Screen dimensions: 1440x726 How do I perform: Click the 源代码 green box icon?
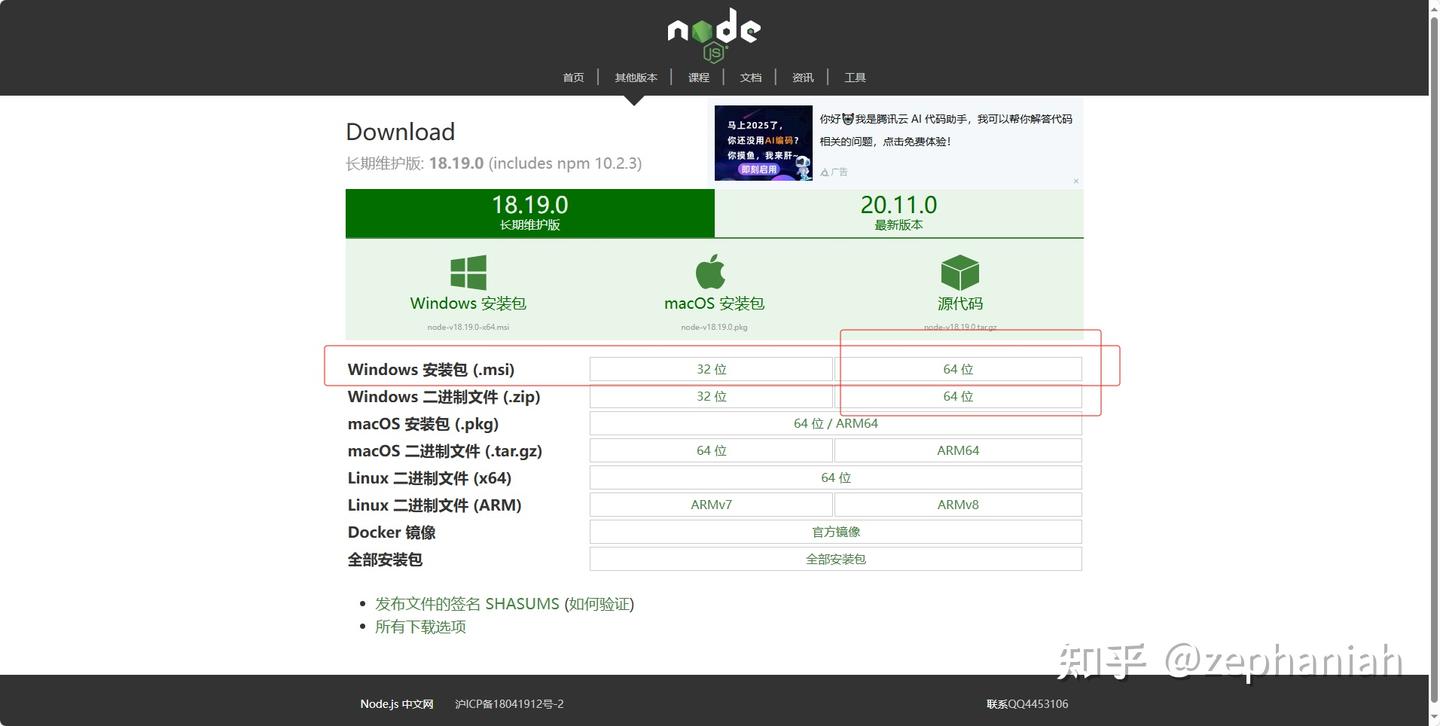point(959,268)
